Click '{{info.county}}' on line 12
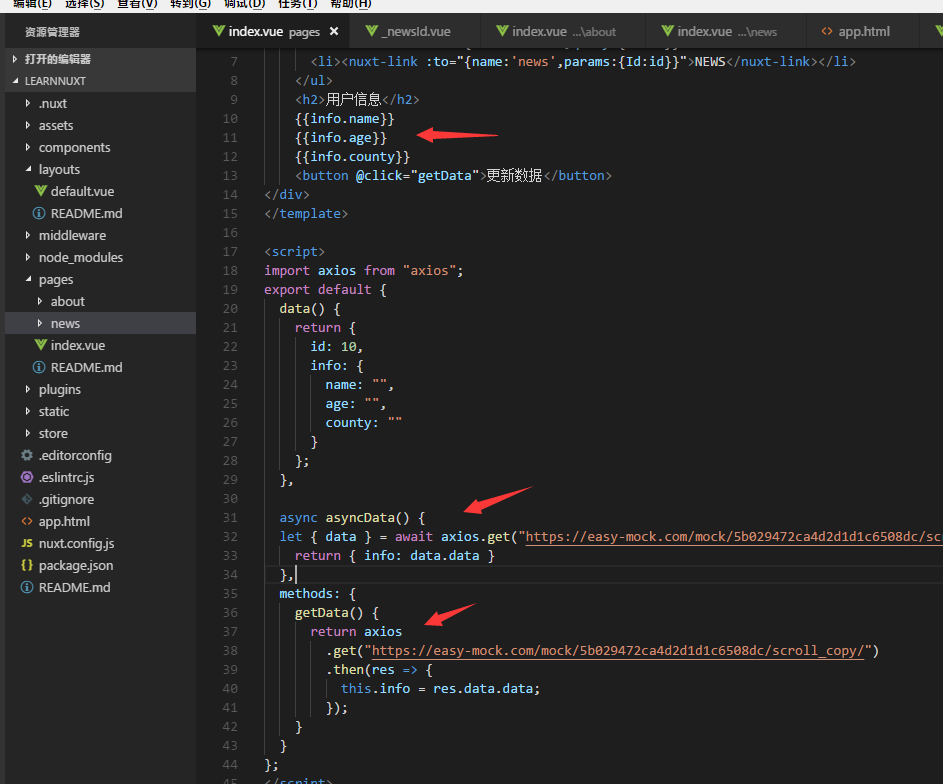Viewport: 943px width, 784px height. 352,156
